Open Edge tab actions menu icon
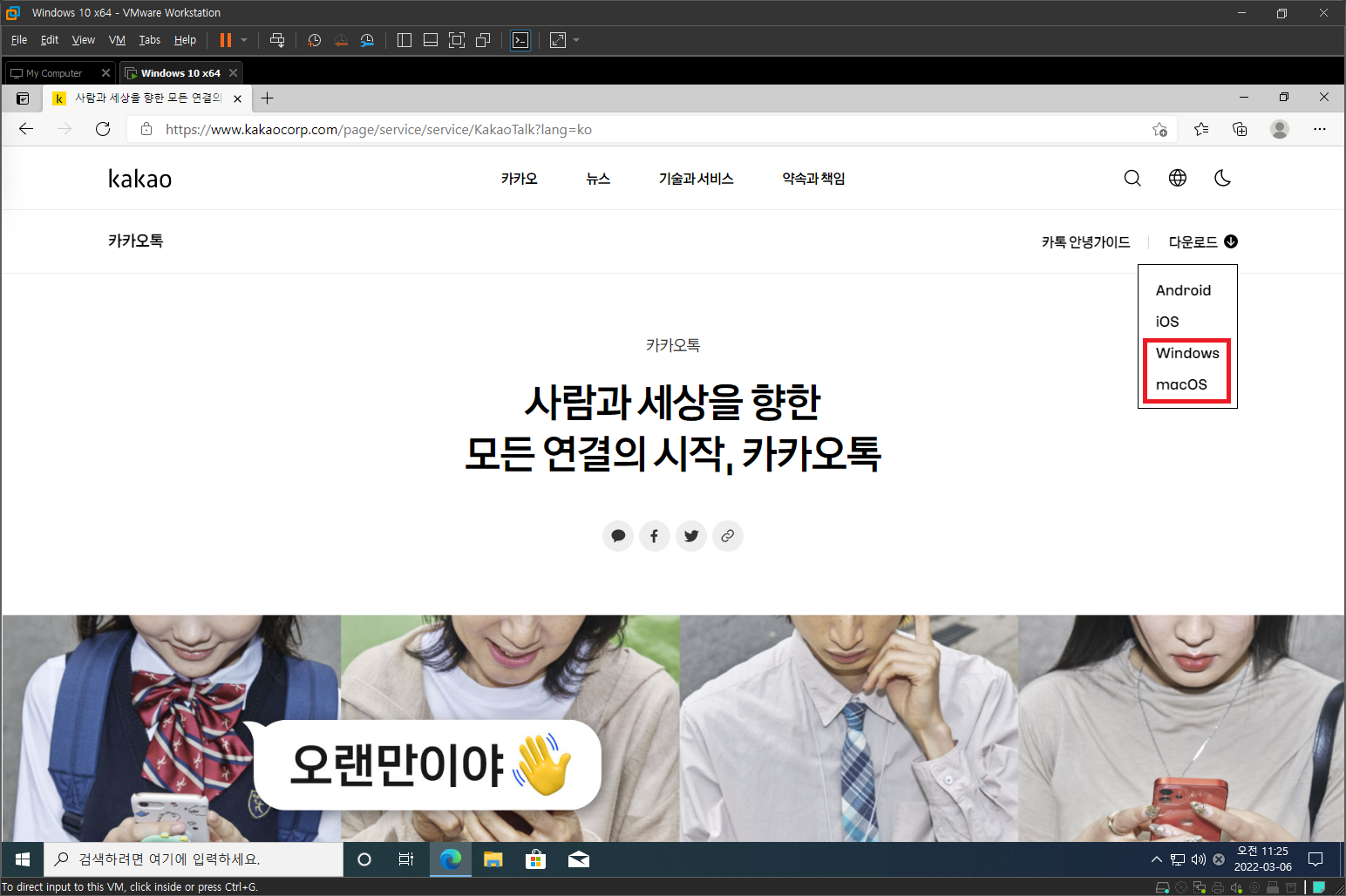Screen dimensions: 1346x896 point(23,98)
